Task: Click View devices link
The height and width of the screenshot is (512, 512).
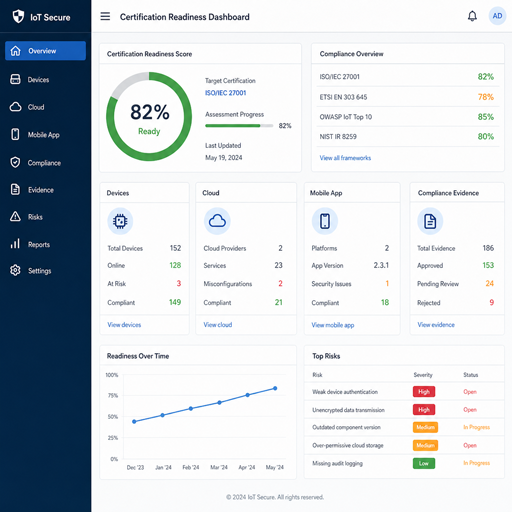Action: point(124,325)
